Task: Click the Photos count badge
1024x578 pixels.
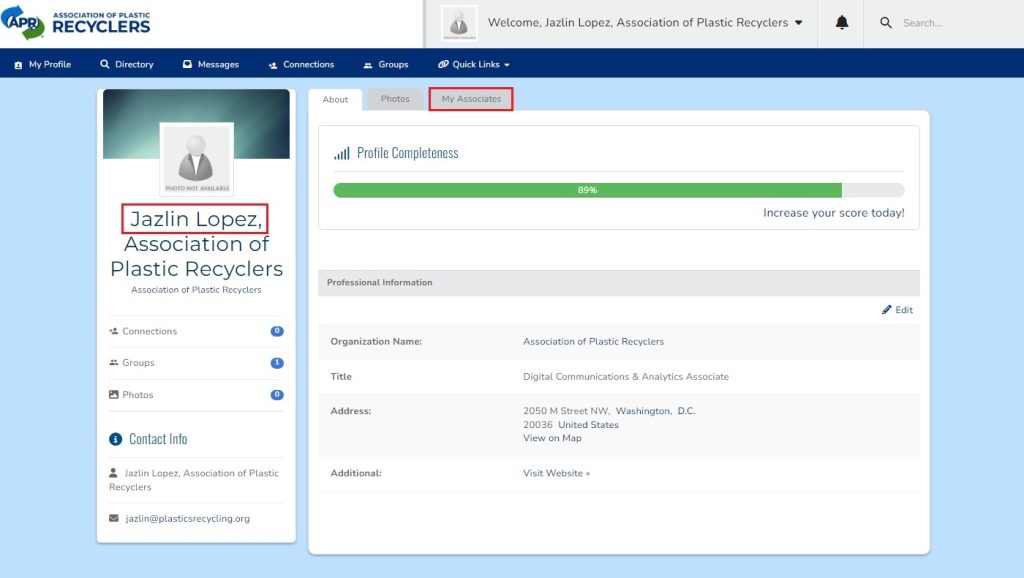Action: tap(277, 394)
